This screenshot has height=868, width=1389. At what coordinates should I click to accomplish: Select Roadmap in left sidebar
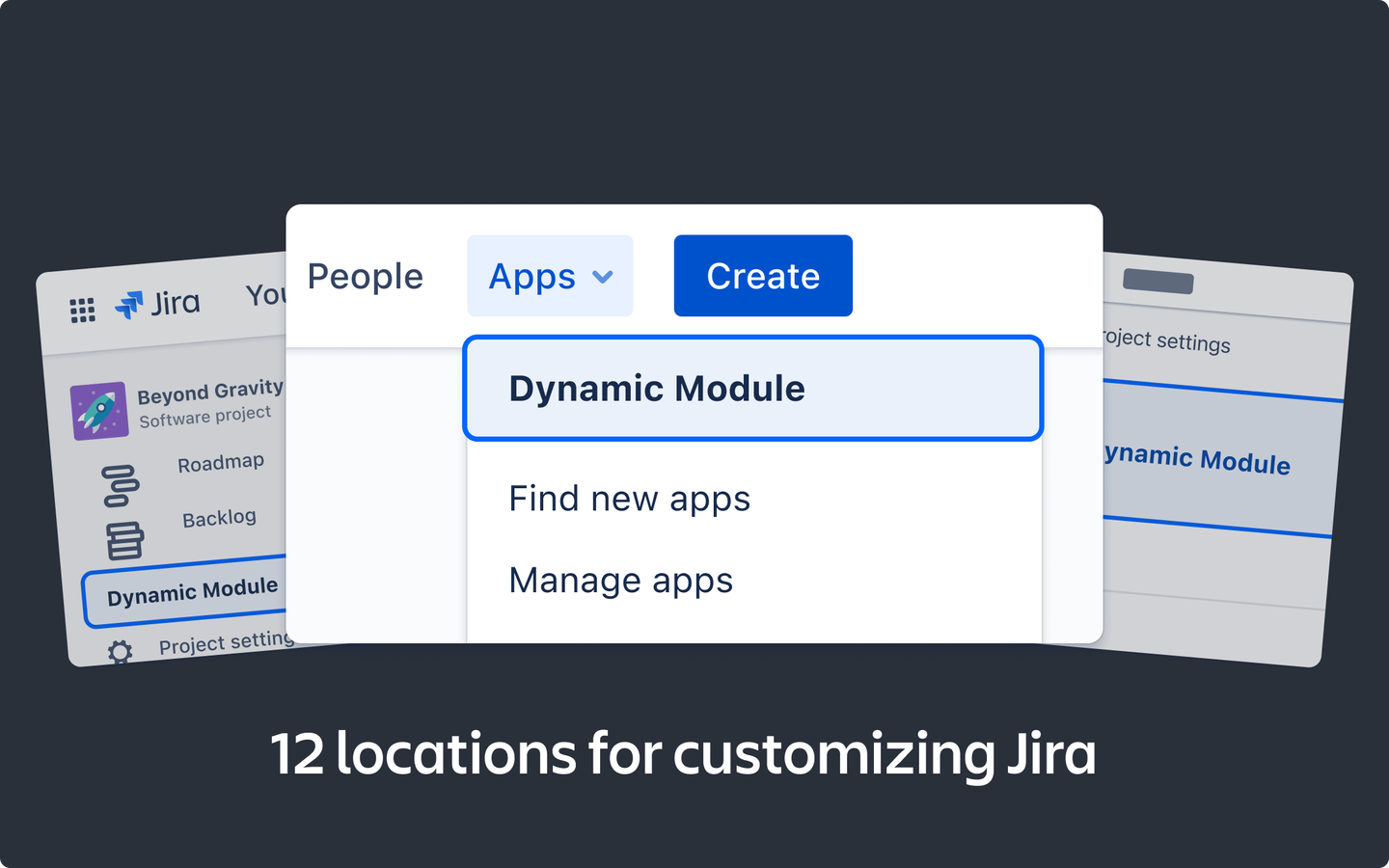[x=221, y=463]
